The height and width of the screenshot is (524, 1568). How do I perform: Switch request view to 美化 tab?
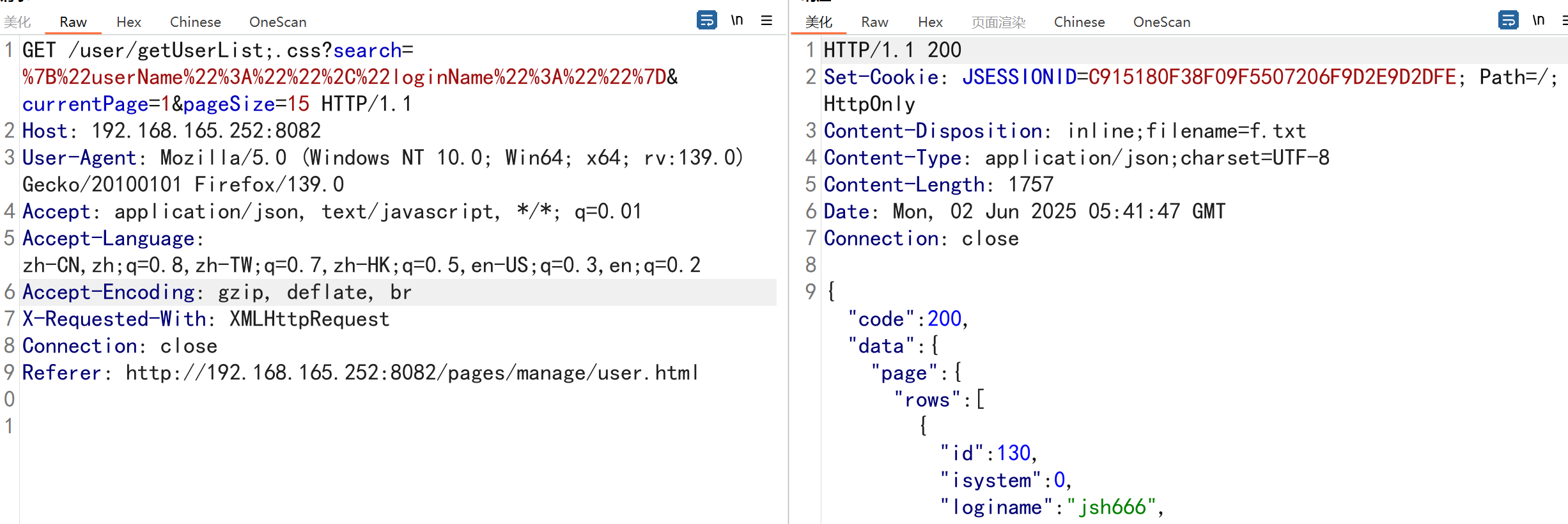click(x=17, y=22)
